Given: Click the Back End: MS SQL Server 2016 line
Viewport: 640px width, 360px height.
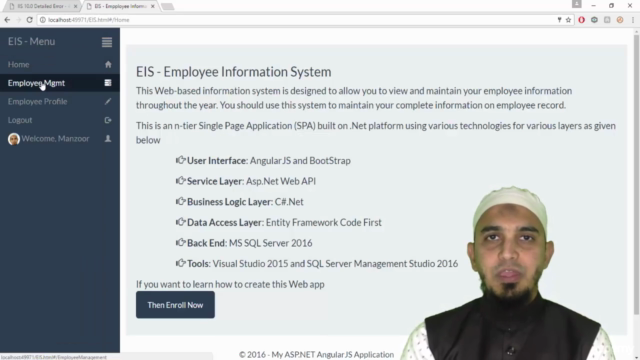Looking at the screenshot, I should 244,243.
